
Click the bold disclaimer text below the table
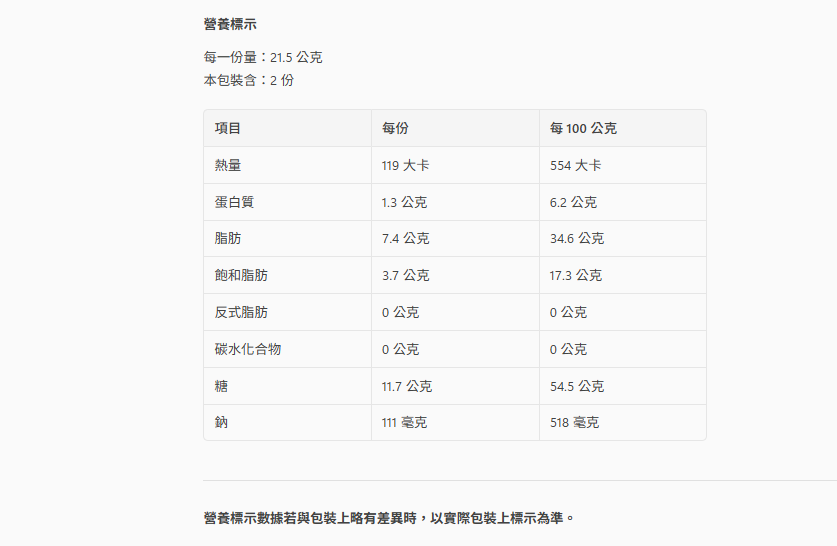pos(389,518)
